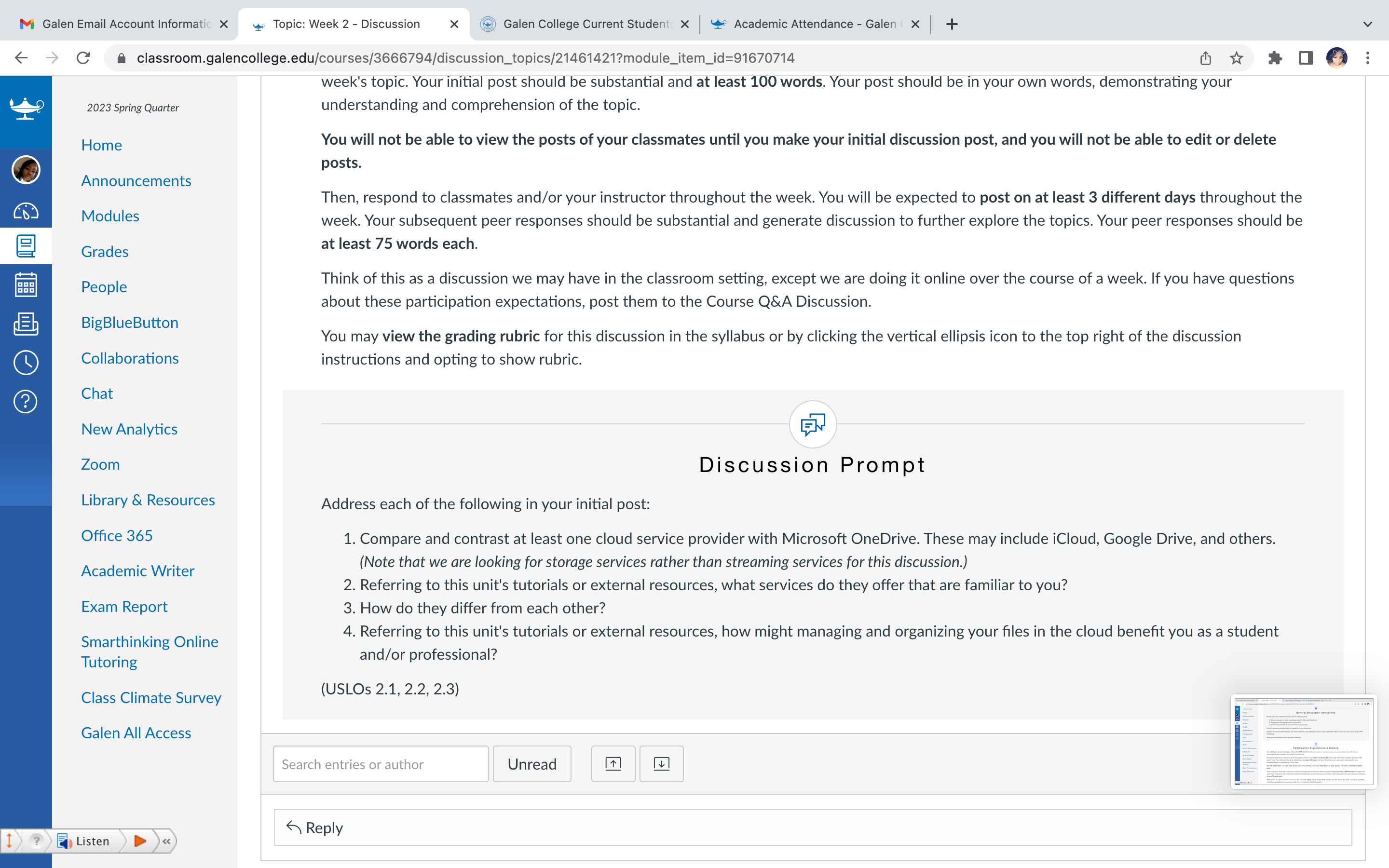Click the Search entries or author field

pyautogui.click(x=381, y=764)
